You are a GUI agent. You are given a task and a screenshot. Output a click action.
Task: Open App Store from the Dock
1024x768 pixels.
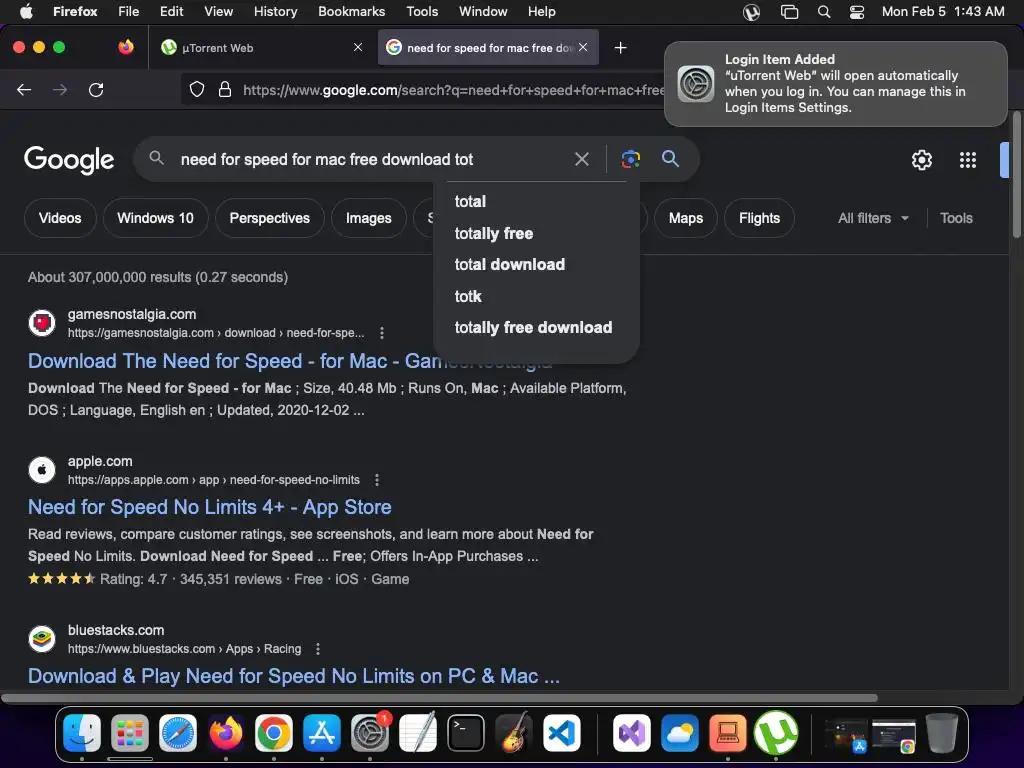[322, 733]
